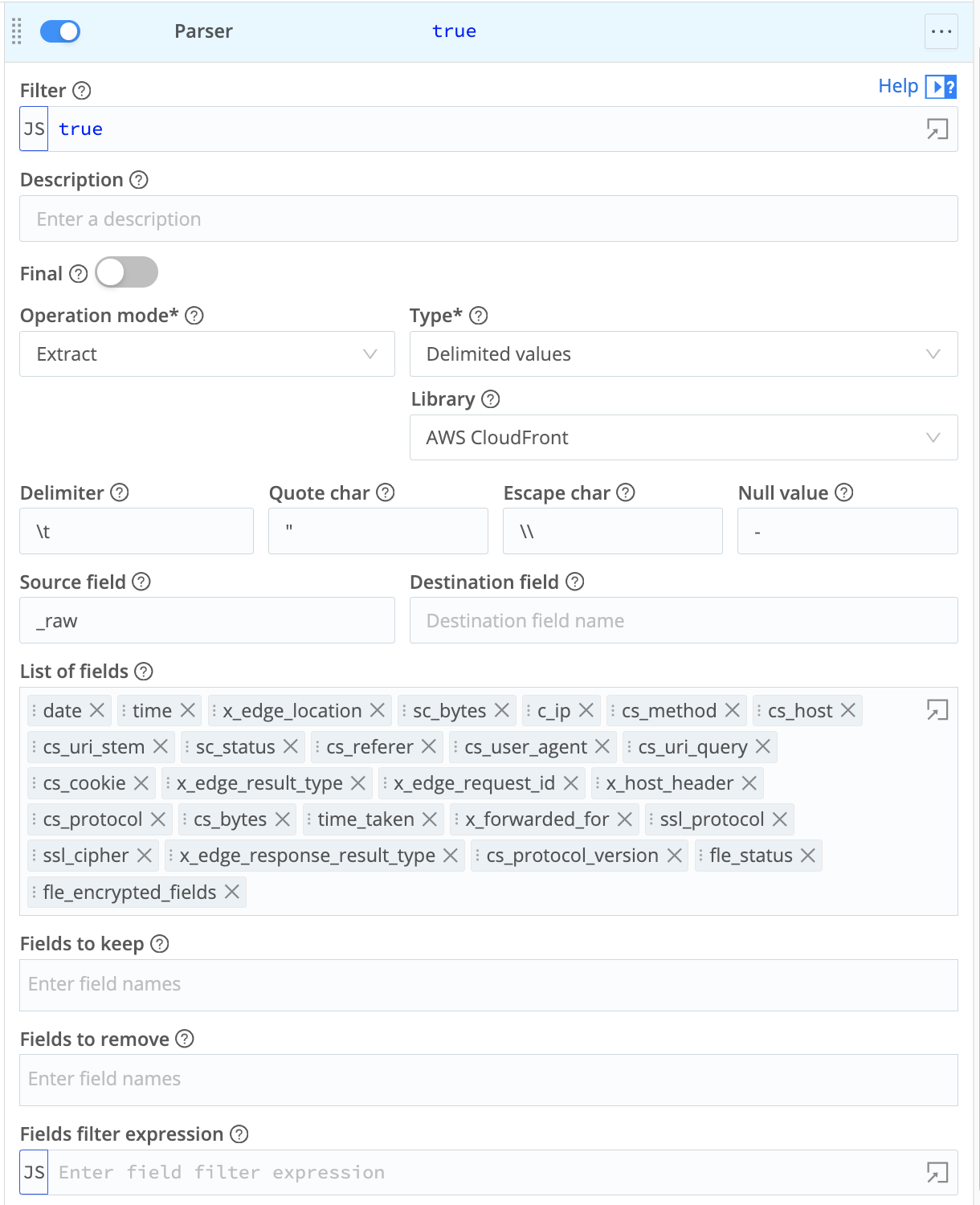Click the Enter a description input field
980x1205 pixels.
click(x=488, y=219)
